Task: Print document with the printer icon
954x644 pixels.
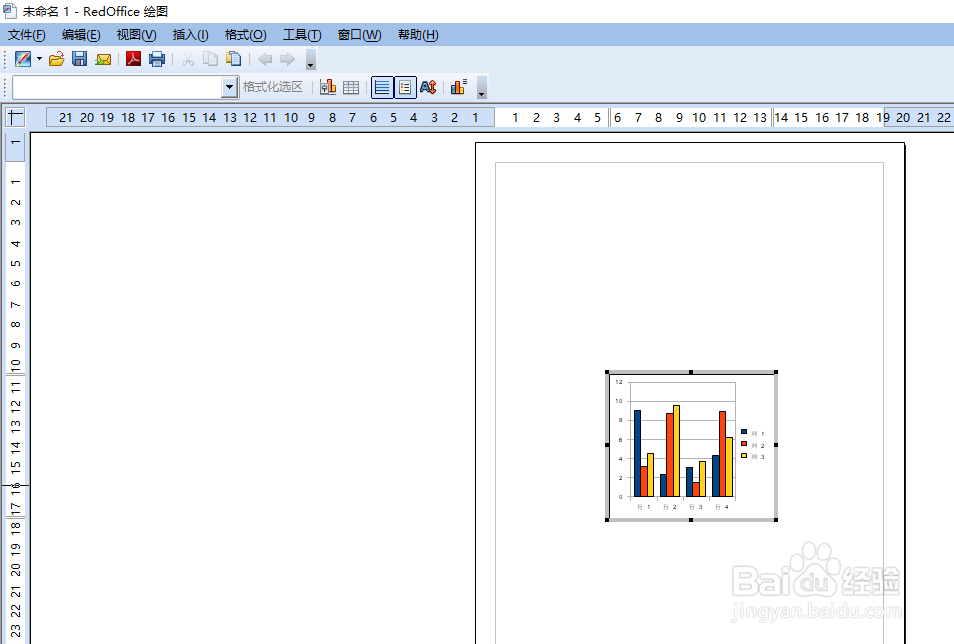Action: (157, 59)
